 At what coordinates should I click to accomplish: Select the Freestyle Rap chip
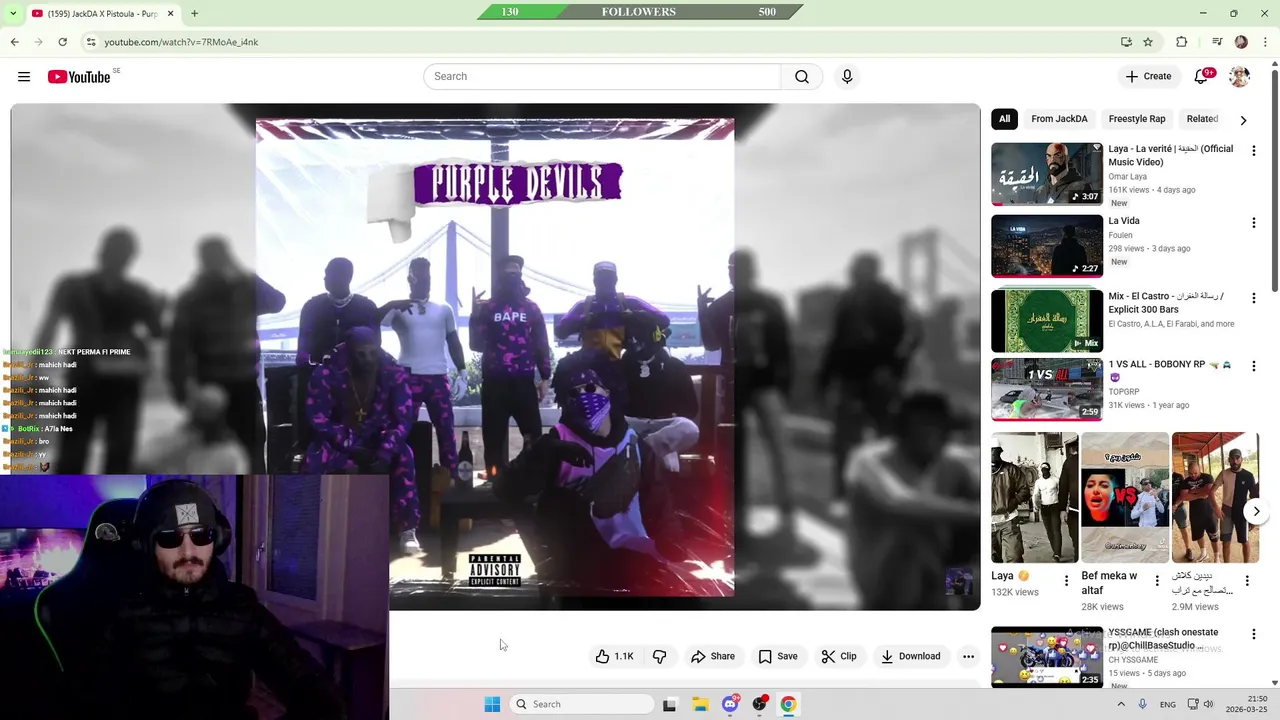(x=1137, y=119)
